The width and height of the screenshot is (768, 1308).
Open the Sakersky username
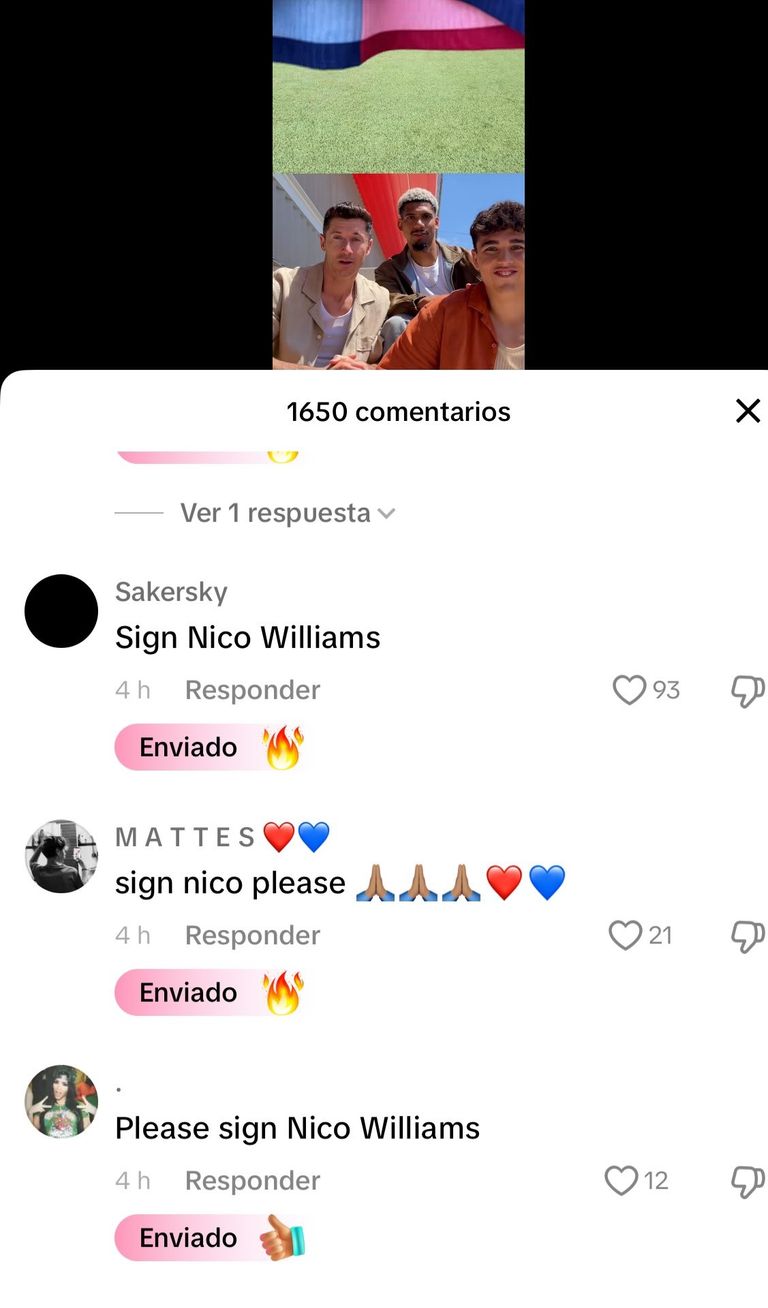pyautogui.click(x=171, y=592)
